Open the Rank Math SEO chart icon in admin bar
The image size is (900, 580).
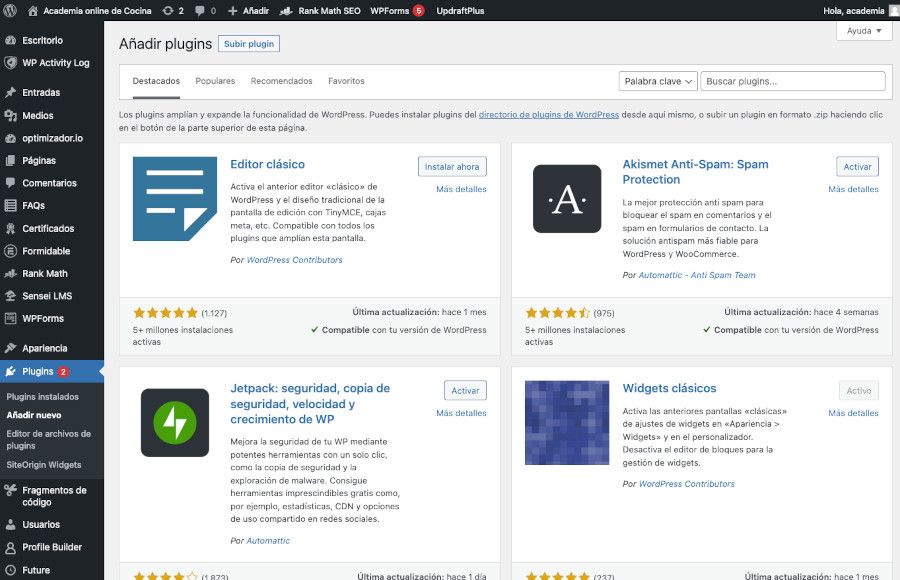tap(286, 10)
